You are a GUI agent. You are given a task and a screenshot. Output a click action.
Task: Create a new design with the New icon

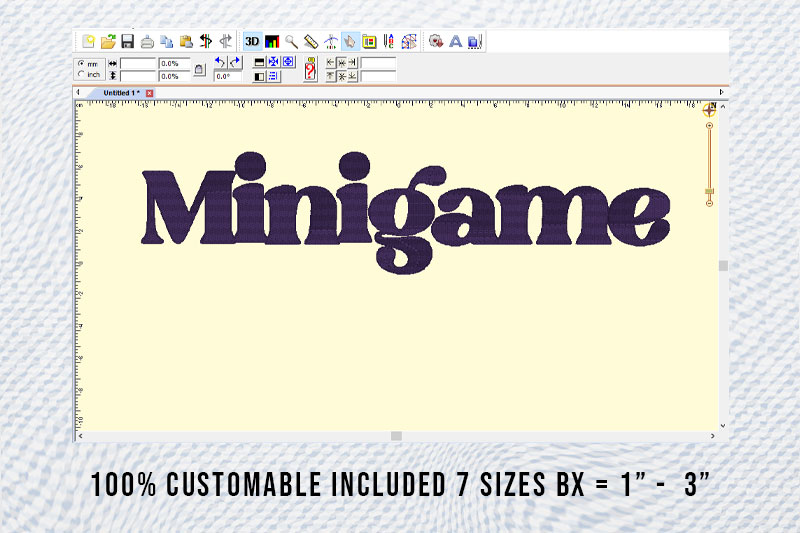(x=88, y=41)
